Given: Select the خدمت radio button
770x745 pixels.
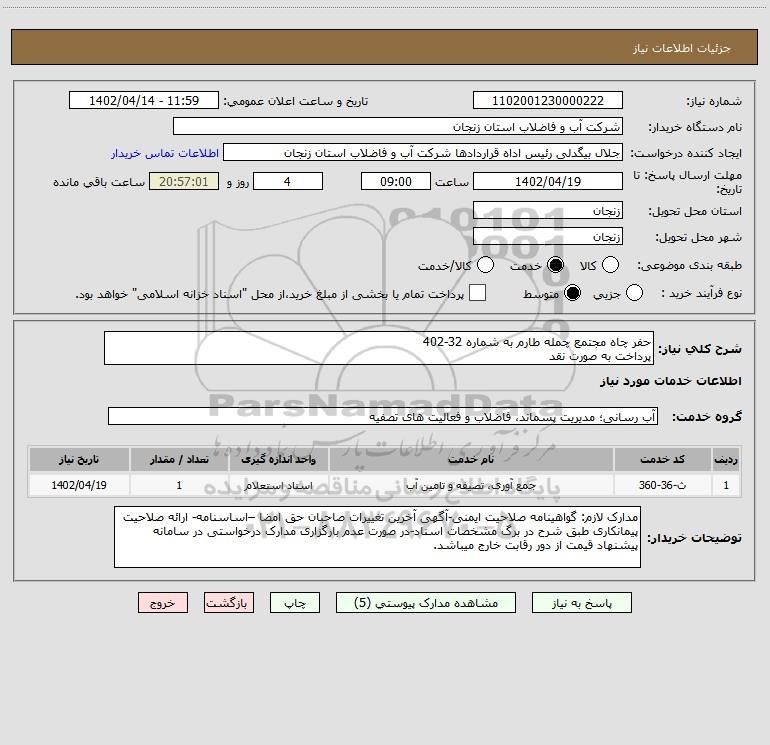Looking at the screenshot, I should [x=555, y=265].
